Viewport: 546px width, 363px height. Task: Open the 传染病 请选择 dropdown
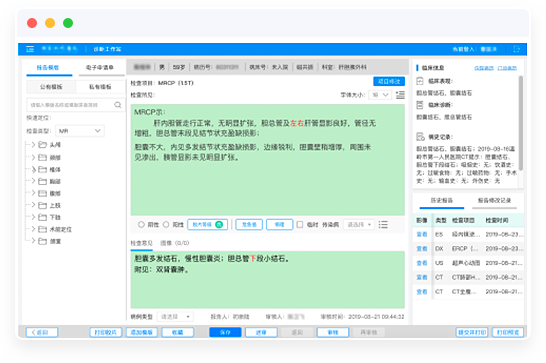(x=359, y=225)
